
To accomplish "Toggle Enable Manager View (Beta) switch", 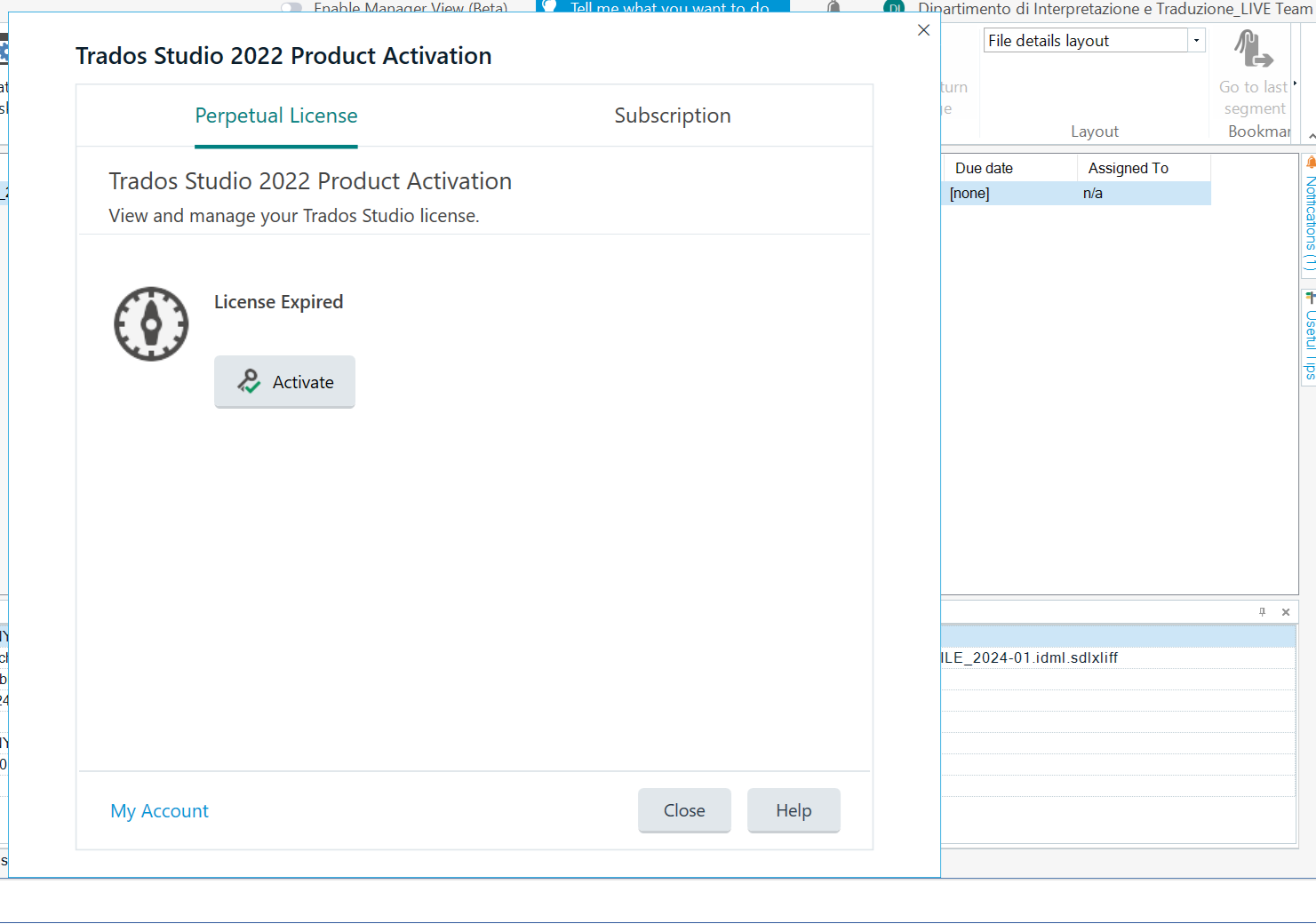I will [x=291, y=8].
